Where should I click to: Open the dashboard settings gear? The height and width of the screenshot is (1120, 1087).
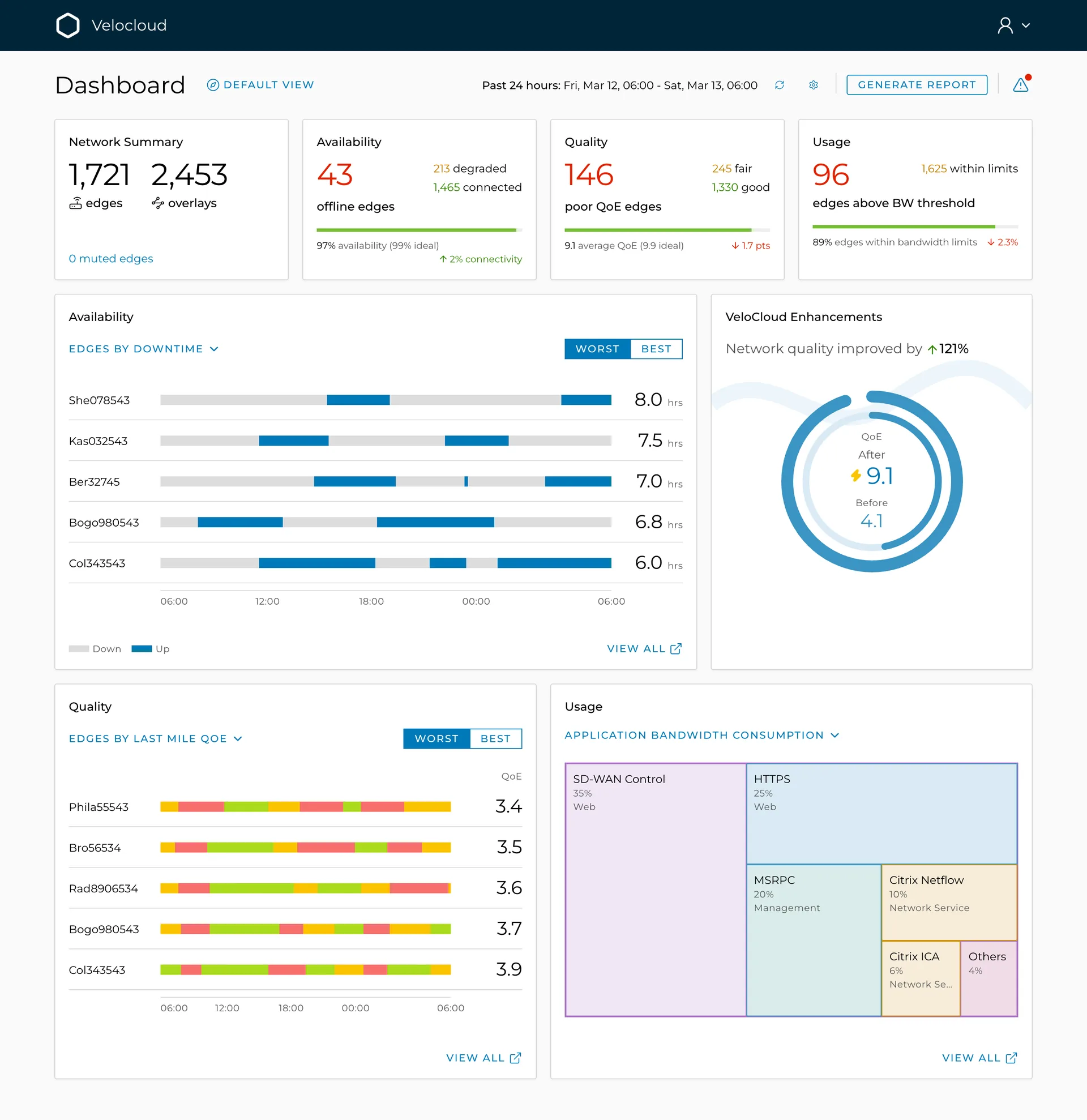click(x=814, y=85)
